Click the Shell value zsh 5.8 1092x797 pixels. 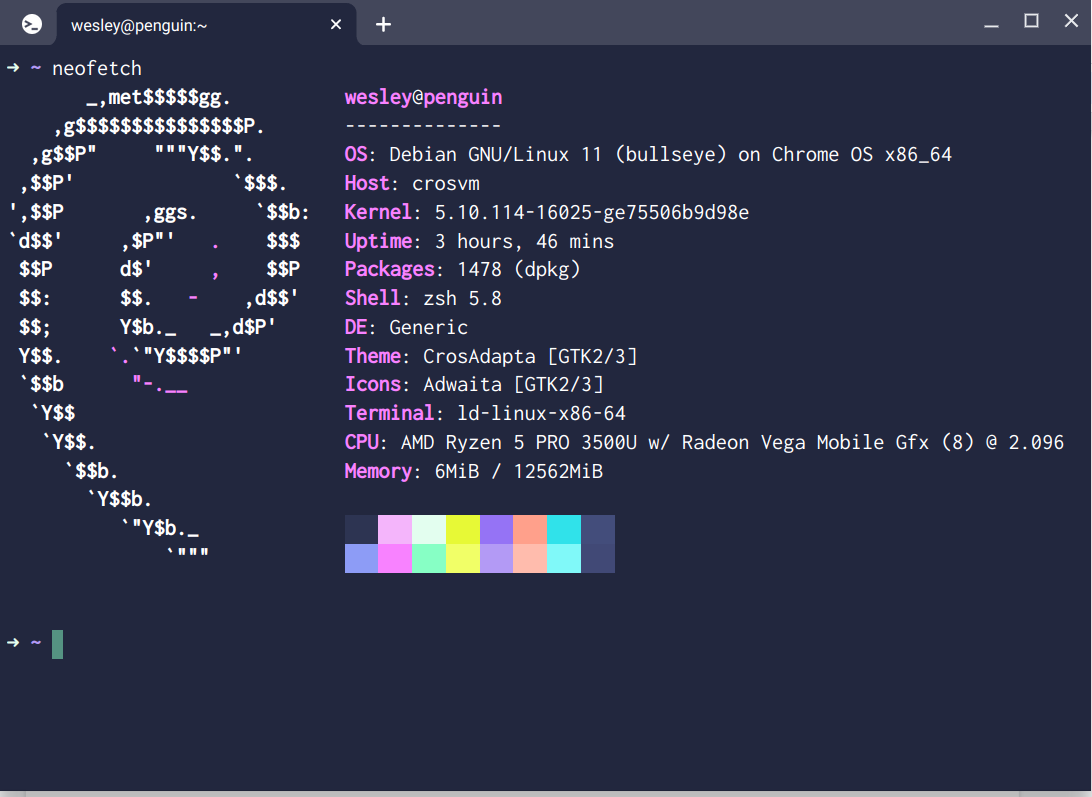point(462,299)
